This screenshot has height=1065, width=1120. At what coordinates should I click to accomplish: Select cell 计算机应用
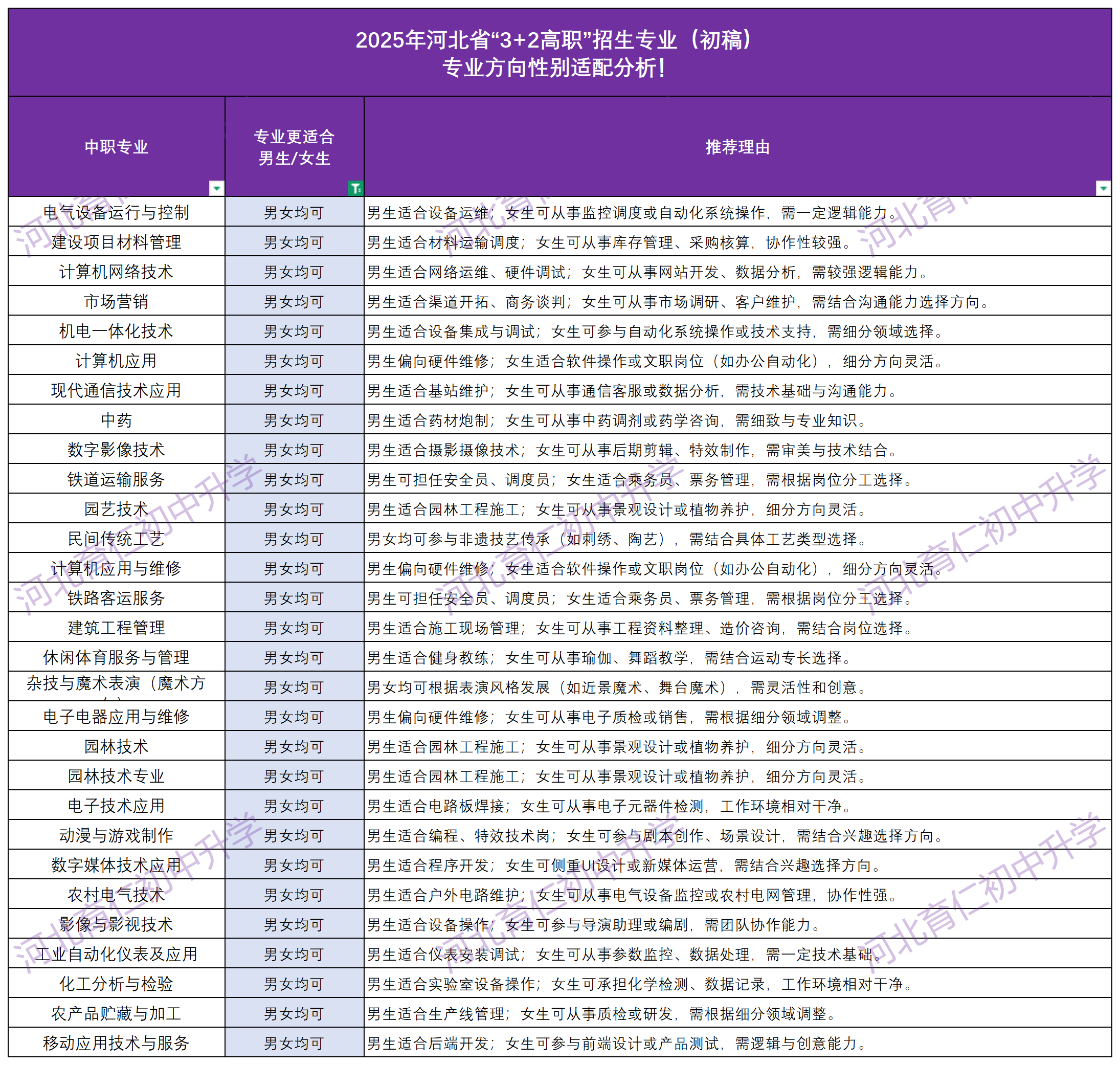(117, 361)
